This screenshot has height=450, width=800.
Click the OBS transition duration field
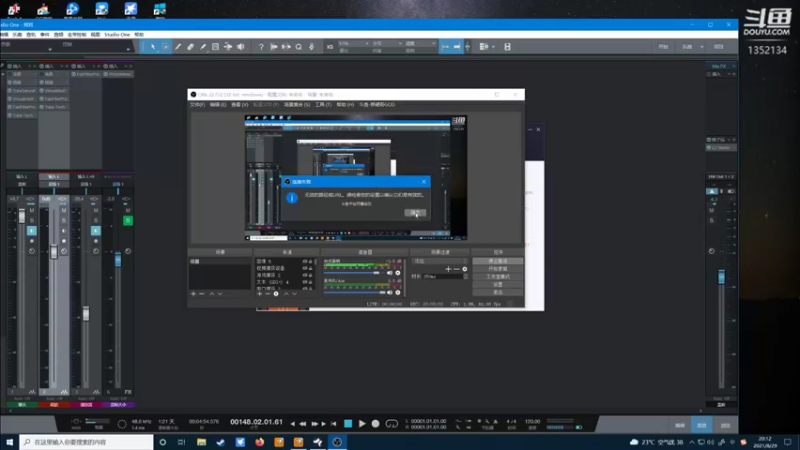pyautogui.click(x=443, y=277)
